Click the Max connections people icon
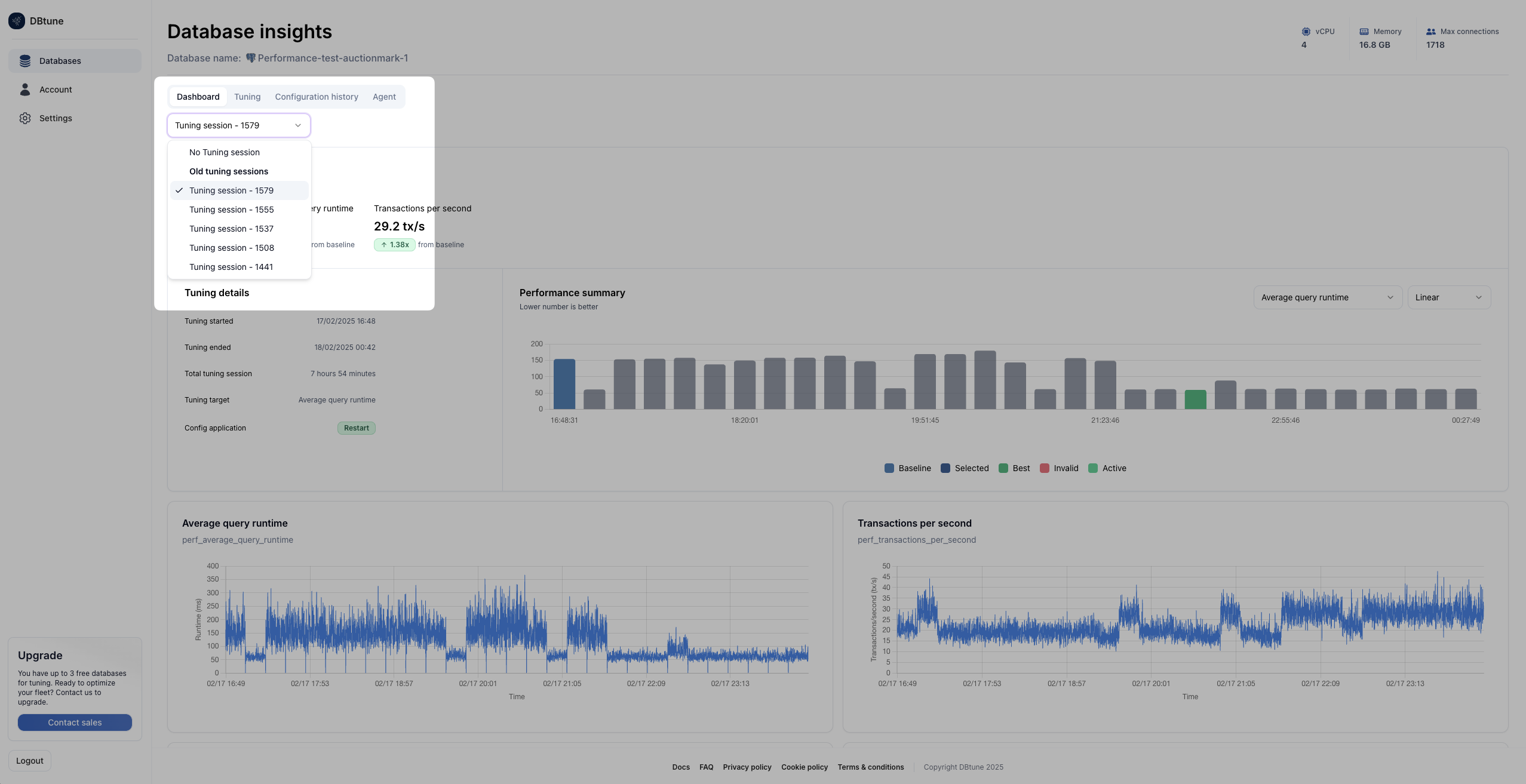1526x784 pixels. pos(1431,32)
